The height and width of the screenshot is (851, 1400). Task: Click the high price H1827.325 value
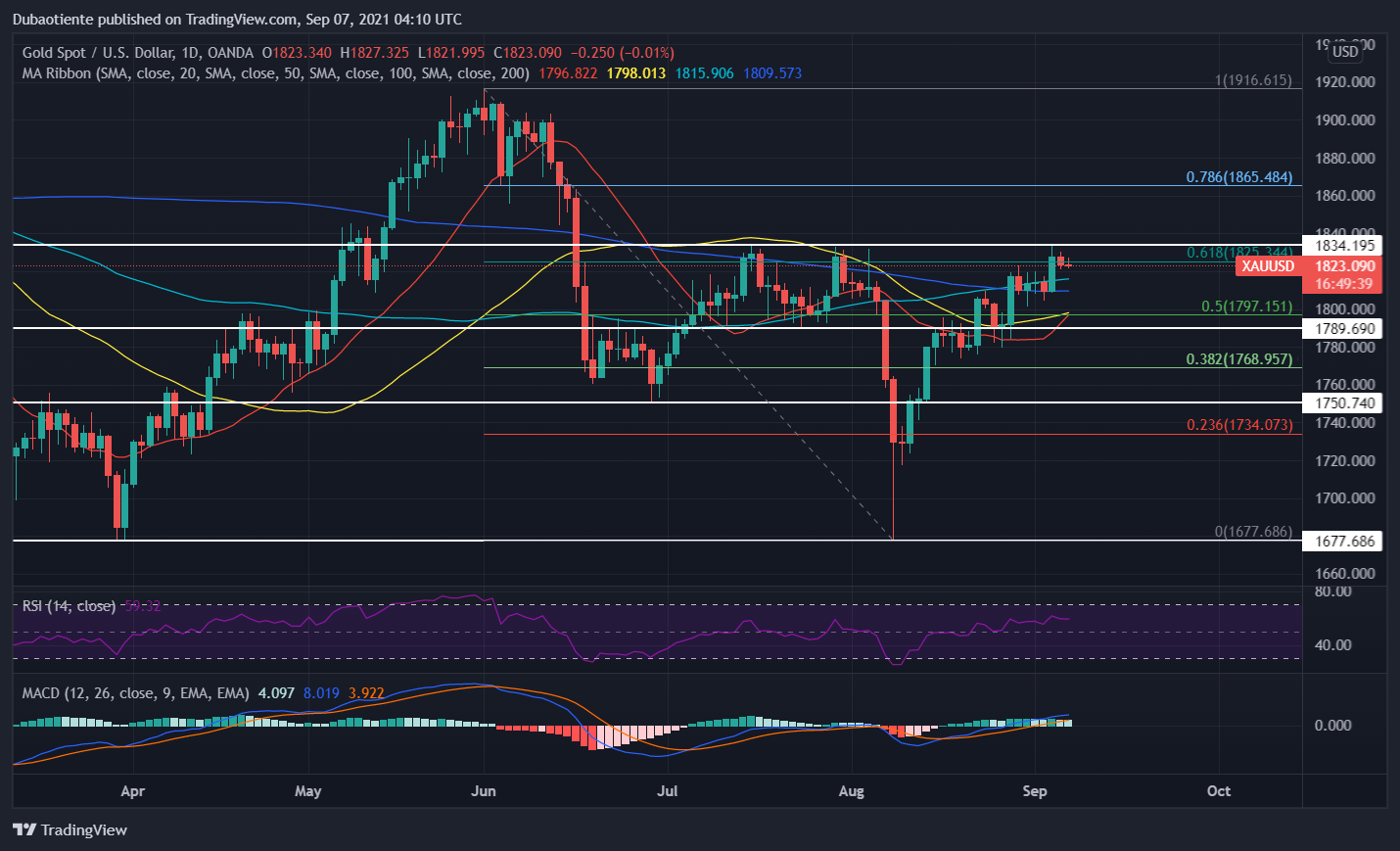coord(374,53)
